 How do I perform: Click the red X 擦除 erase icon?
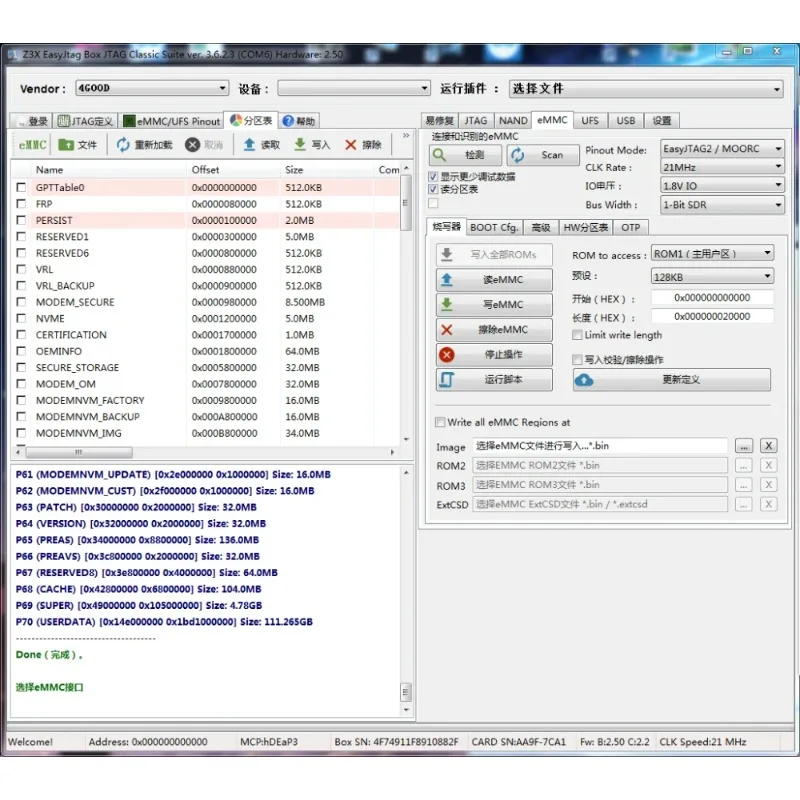coord(351,145)
